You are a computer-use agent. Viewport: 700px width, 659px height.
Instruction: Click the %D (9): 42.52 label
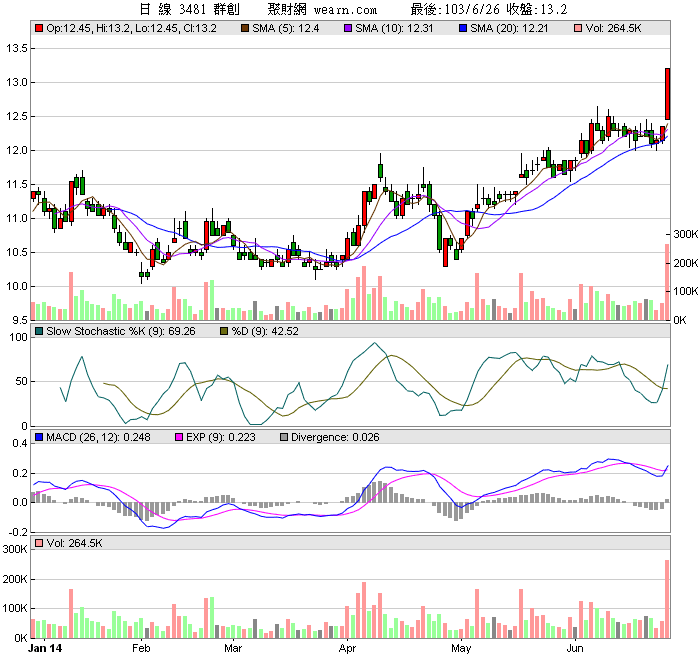tap(265, 331)
